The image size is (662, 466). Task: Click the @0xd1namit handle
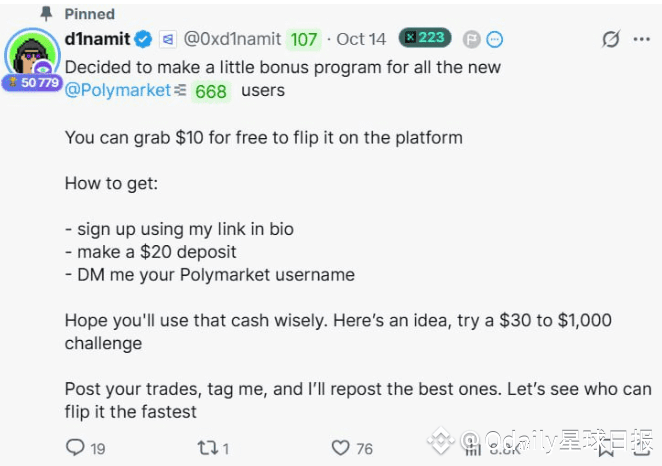(x=232, y=39)
